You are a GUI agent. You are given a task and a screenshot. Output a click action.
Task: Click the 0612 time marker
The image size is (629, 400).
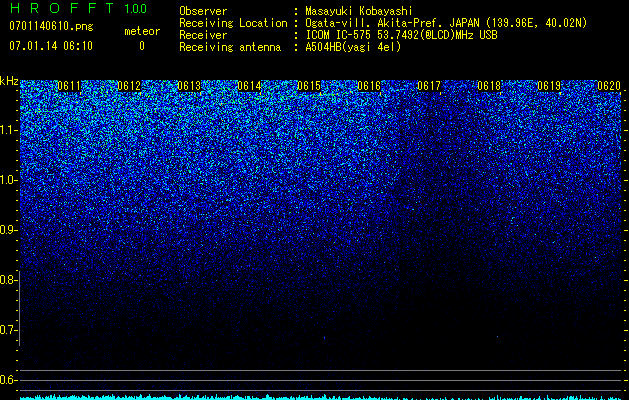point(129,86)
